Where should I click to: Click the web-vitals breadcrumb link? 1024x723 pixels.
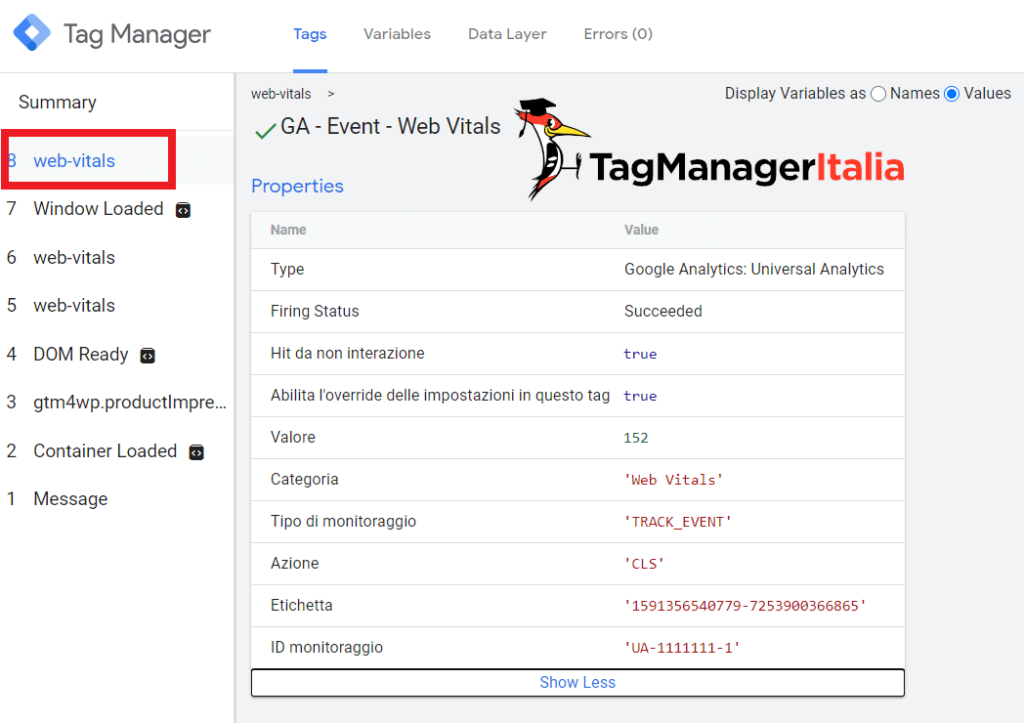pos(281,94)
